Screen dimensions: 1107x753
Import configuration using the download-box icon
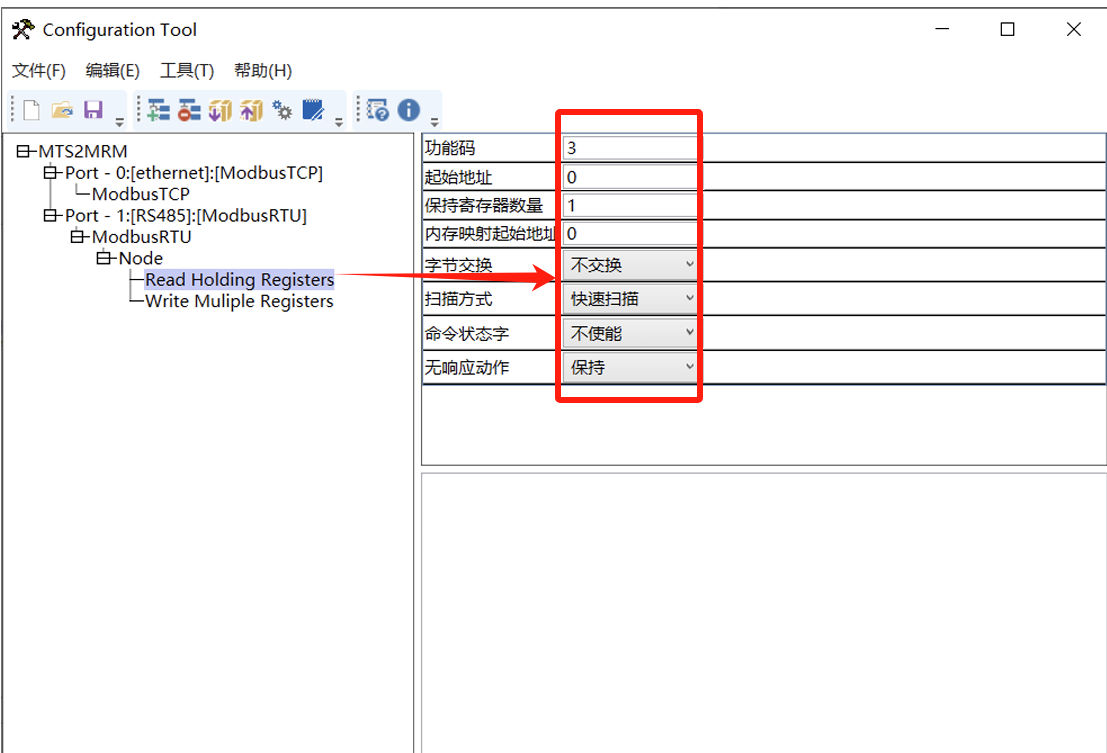tap(220, 110)
